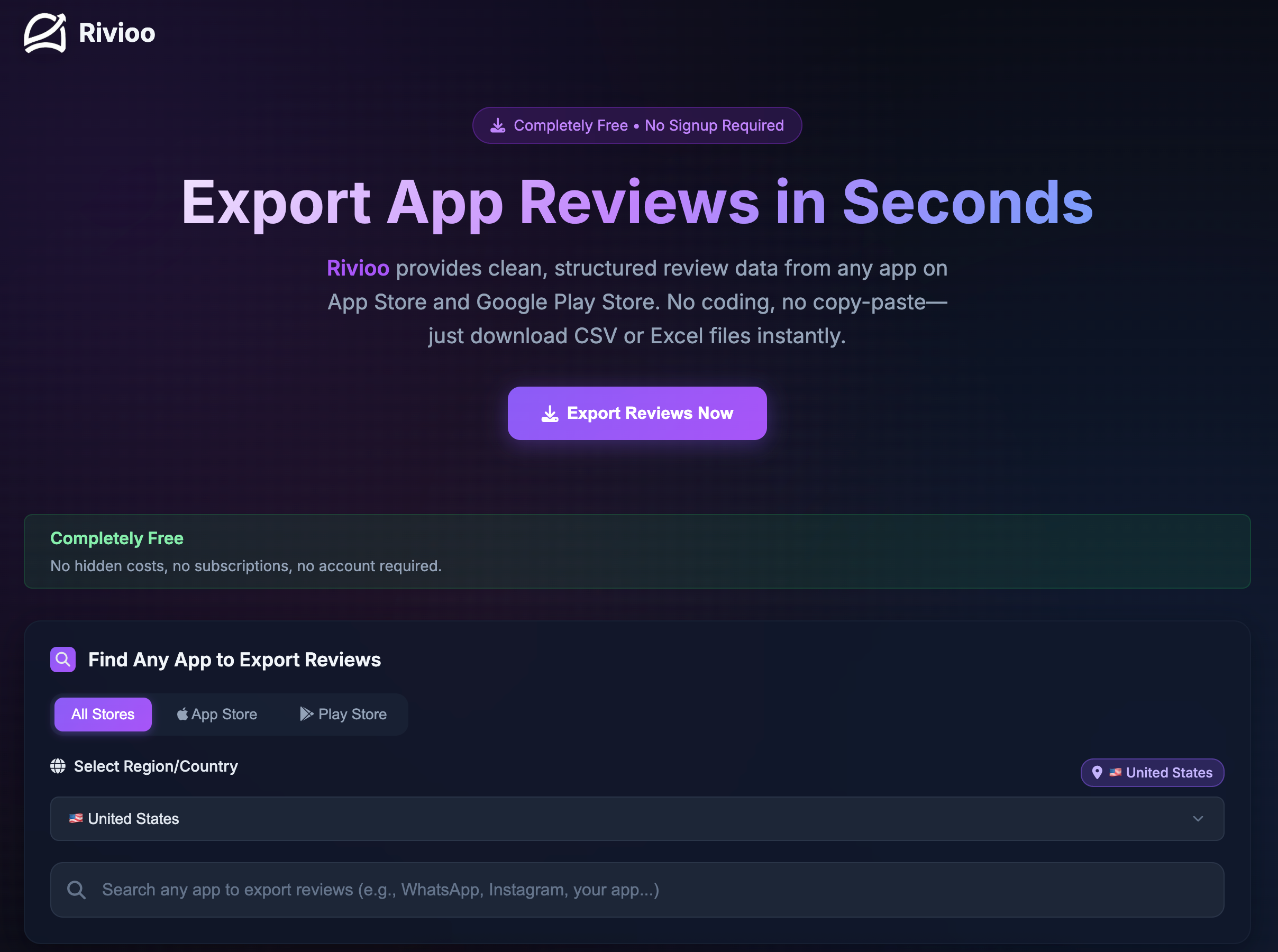Click the Apple icon on App Store tab
Viewport: 1278px width, 952px height.
[x=182, y=715]
